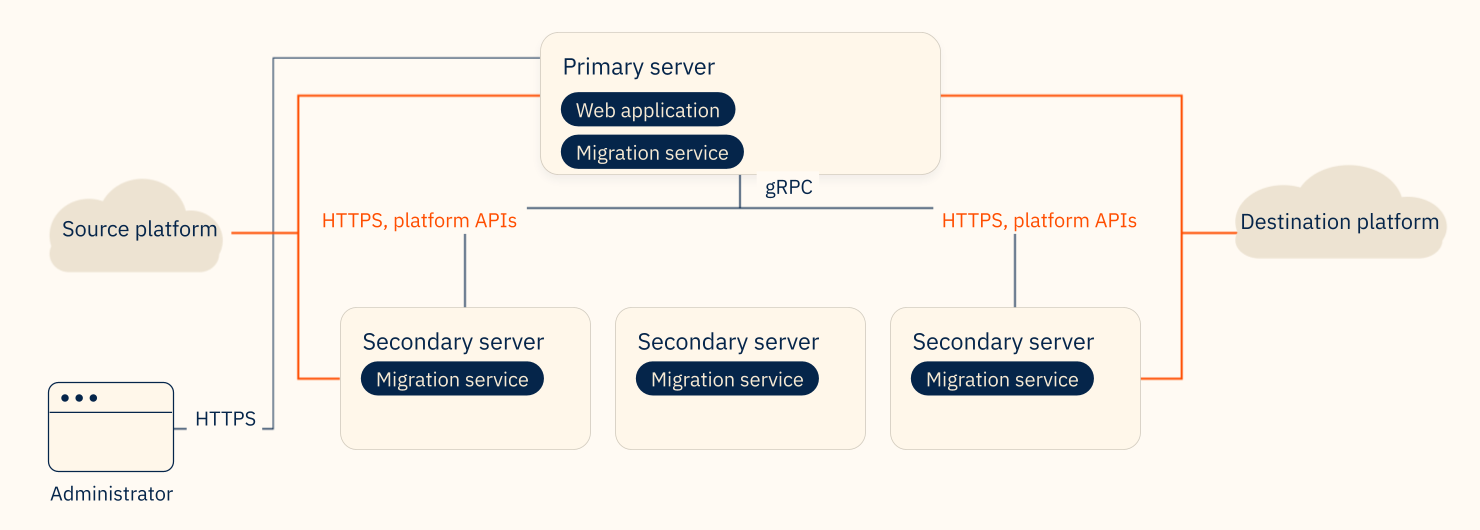Image resolution: width=1480 pixels, height=530 pixels.
Task: Select Migration service pill in Primary server
Action: 652,152
